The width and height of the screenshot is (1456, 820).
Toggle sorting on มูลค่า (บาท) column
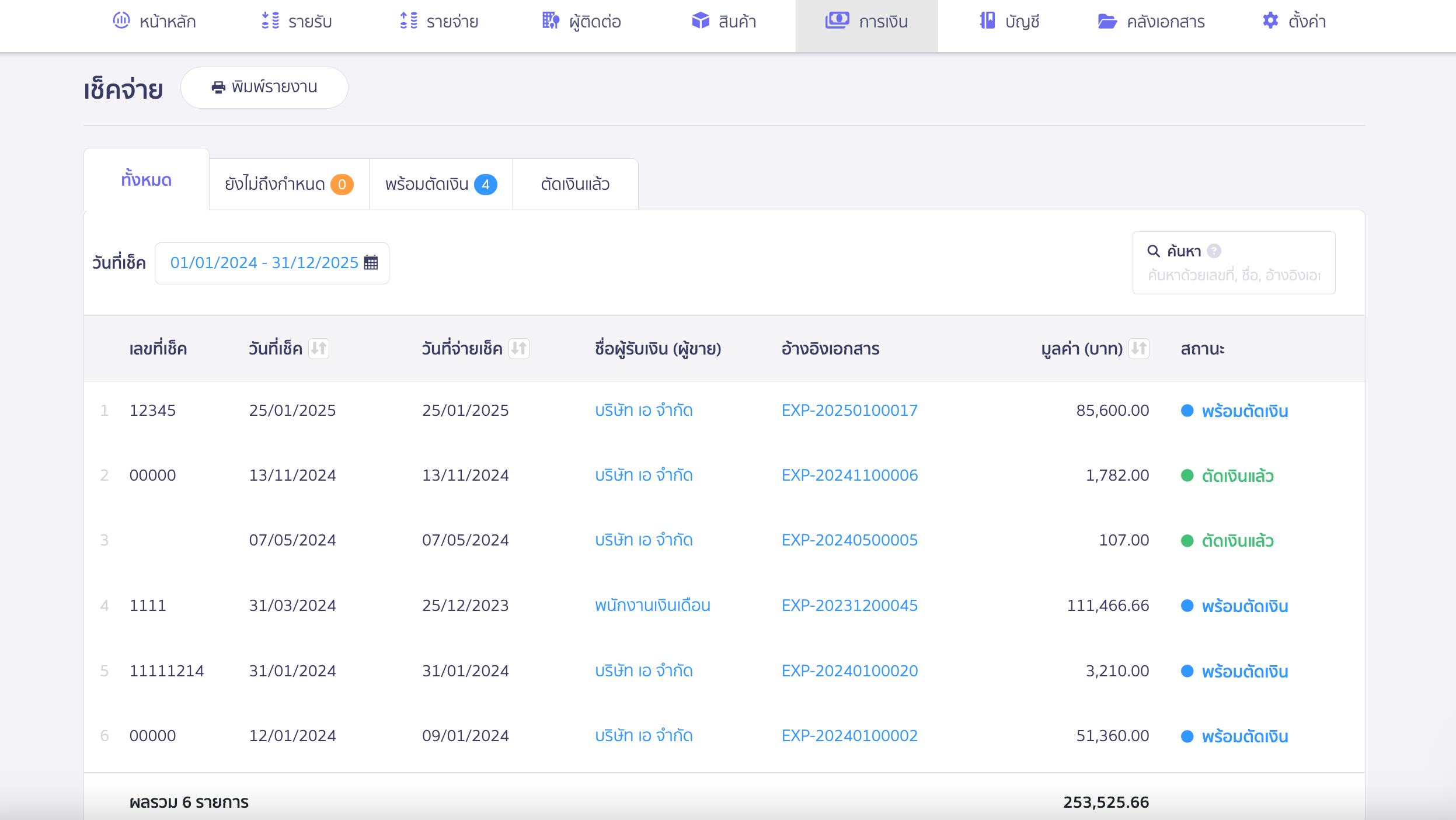(x=1138, y=348)
